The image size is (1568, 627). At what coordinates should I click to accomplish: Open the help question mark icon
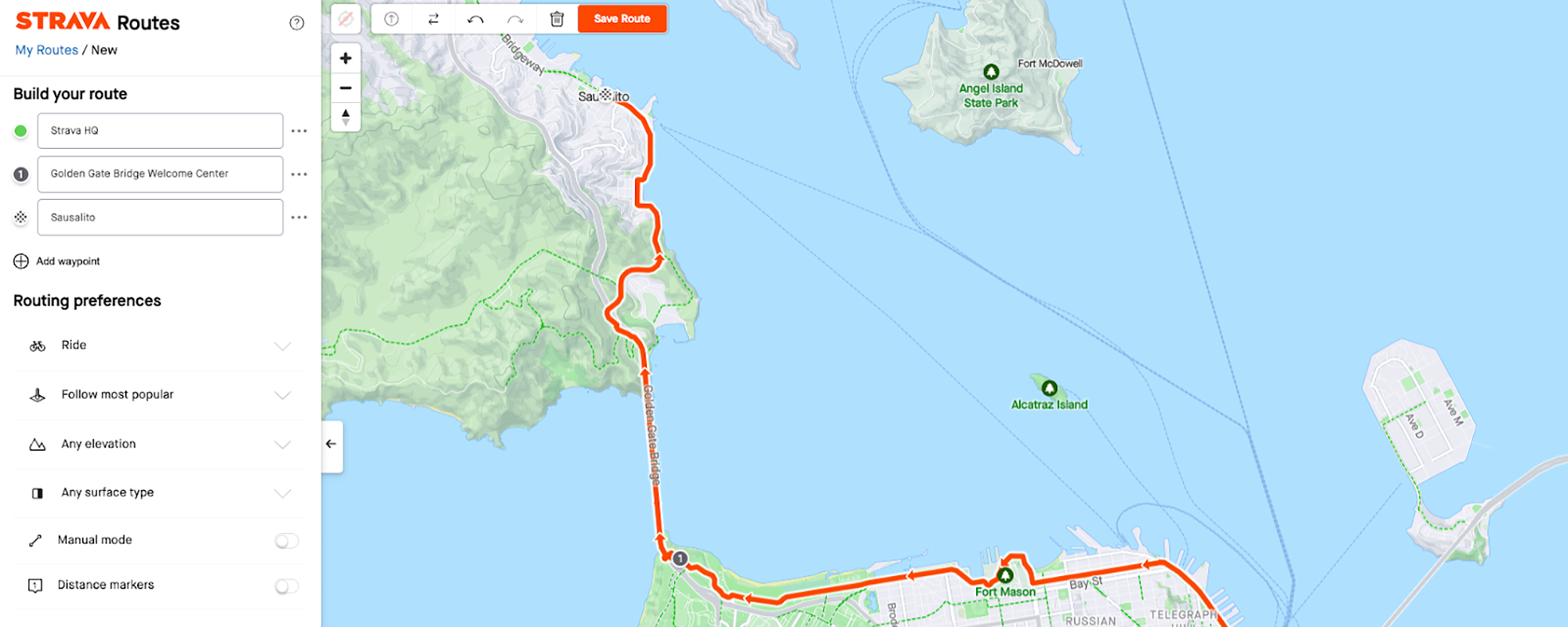pos(296,23)
